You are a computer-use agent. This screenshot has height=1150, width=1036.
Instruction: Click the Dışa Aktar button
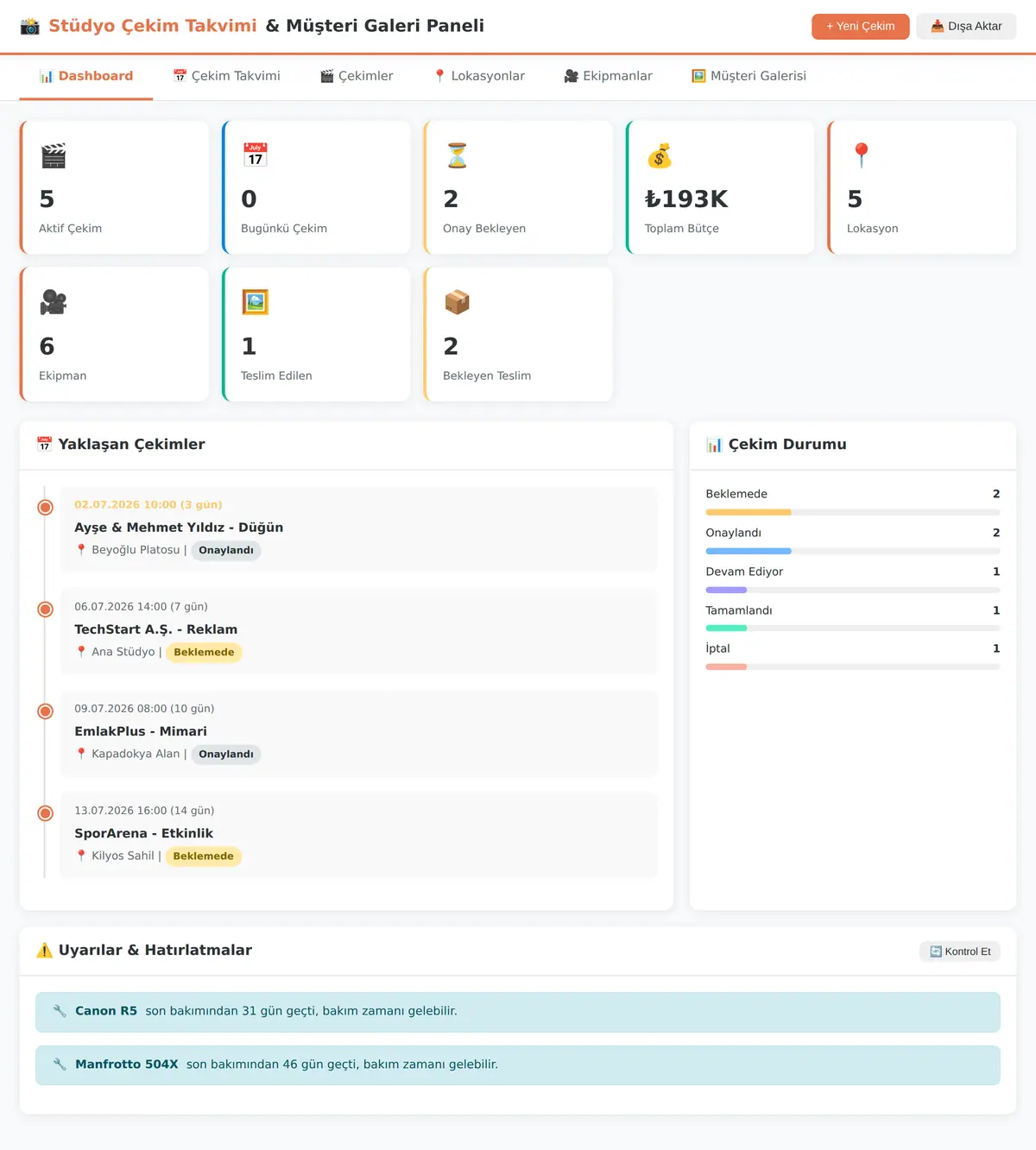click(x=966, y=27)
